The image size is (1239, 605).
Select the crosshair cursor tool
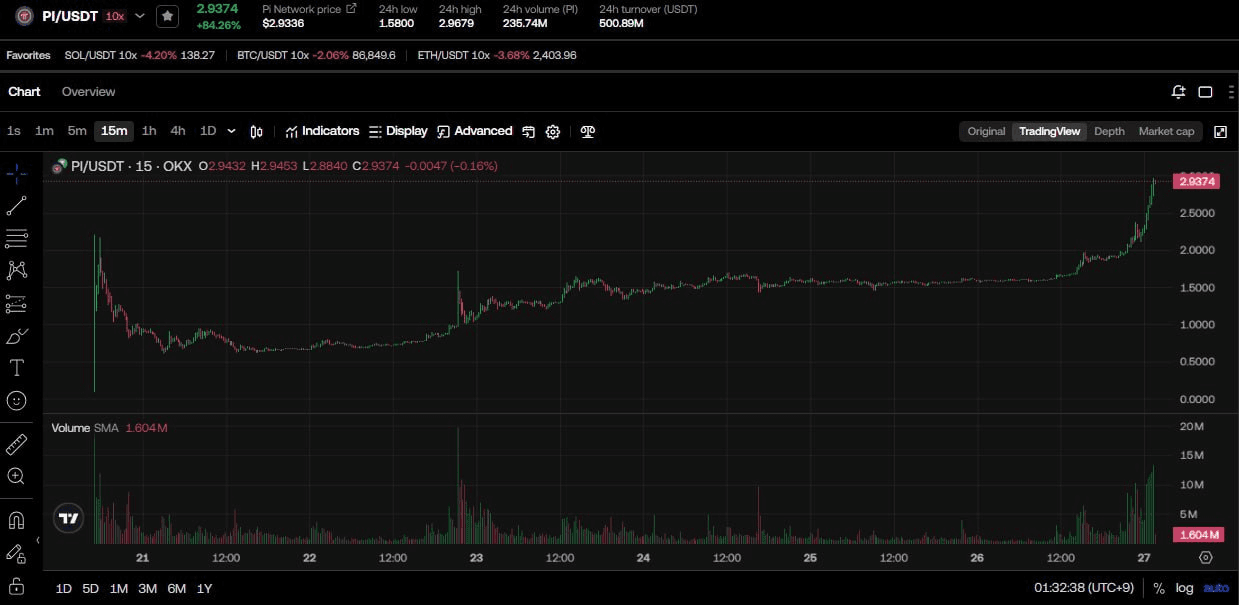click(16, 173)
